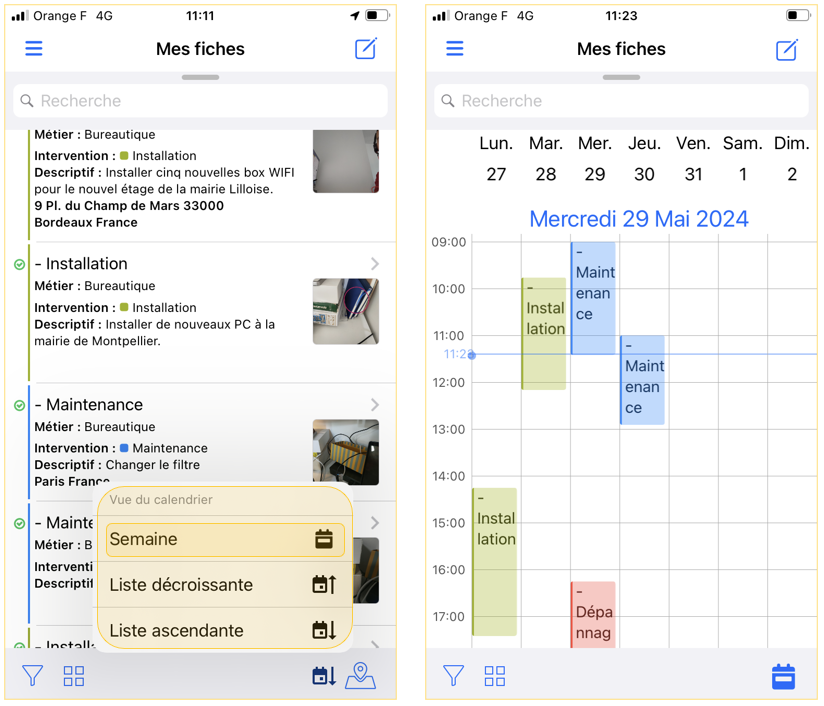Image resolution: width=824 pixels, height=706 pixels.
Task: Select Semaine calendar view option
Action: point(225,539)
